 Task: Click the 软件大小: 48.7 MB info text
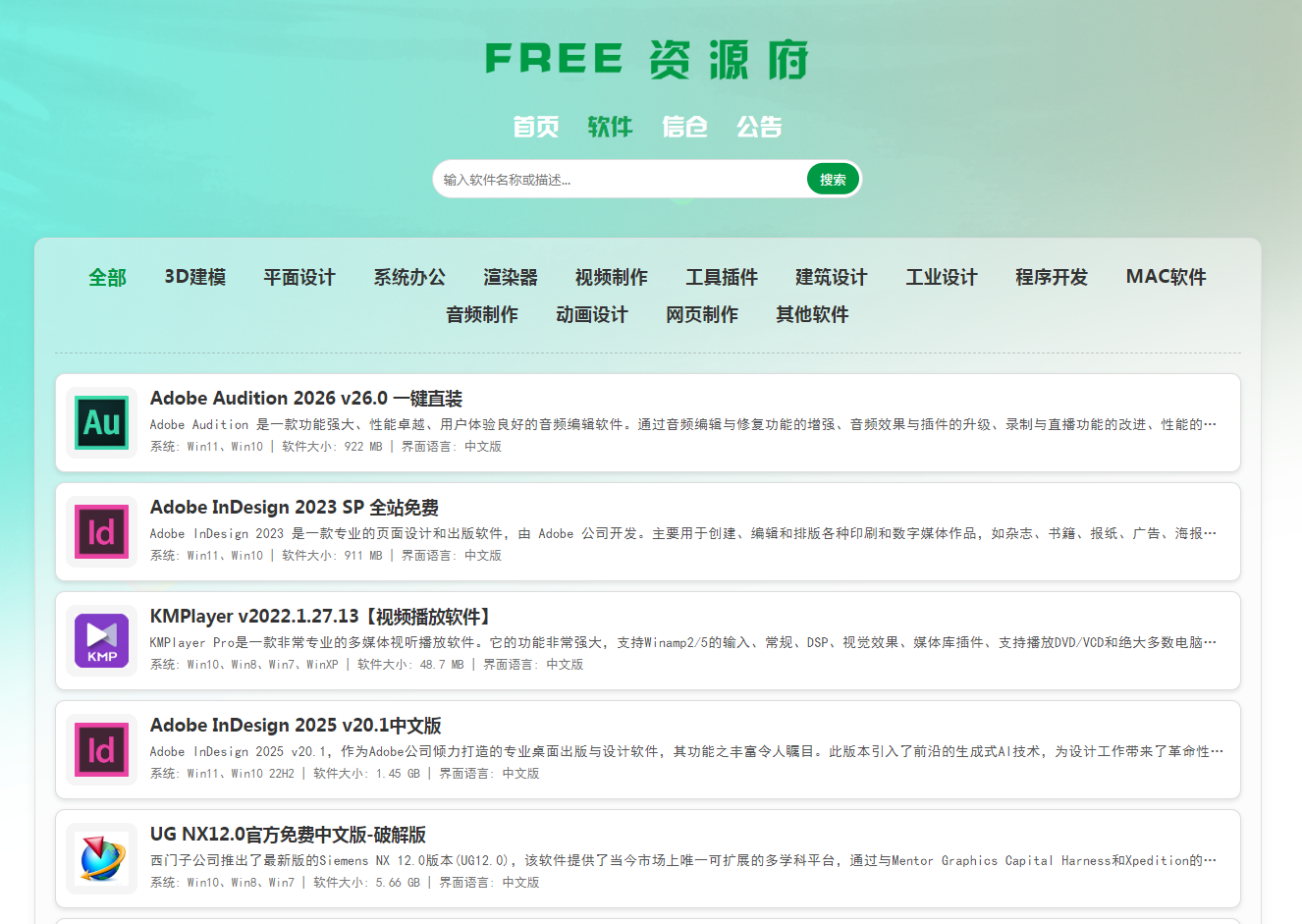pyautogui.click(x=410, y=665)
